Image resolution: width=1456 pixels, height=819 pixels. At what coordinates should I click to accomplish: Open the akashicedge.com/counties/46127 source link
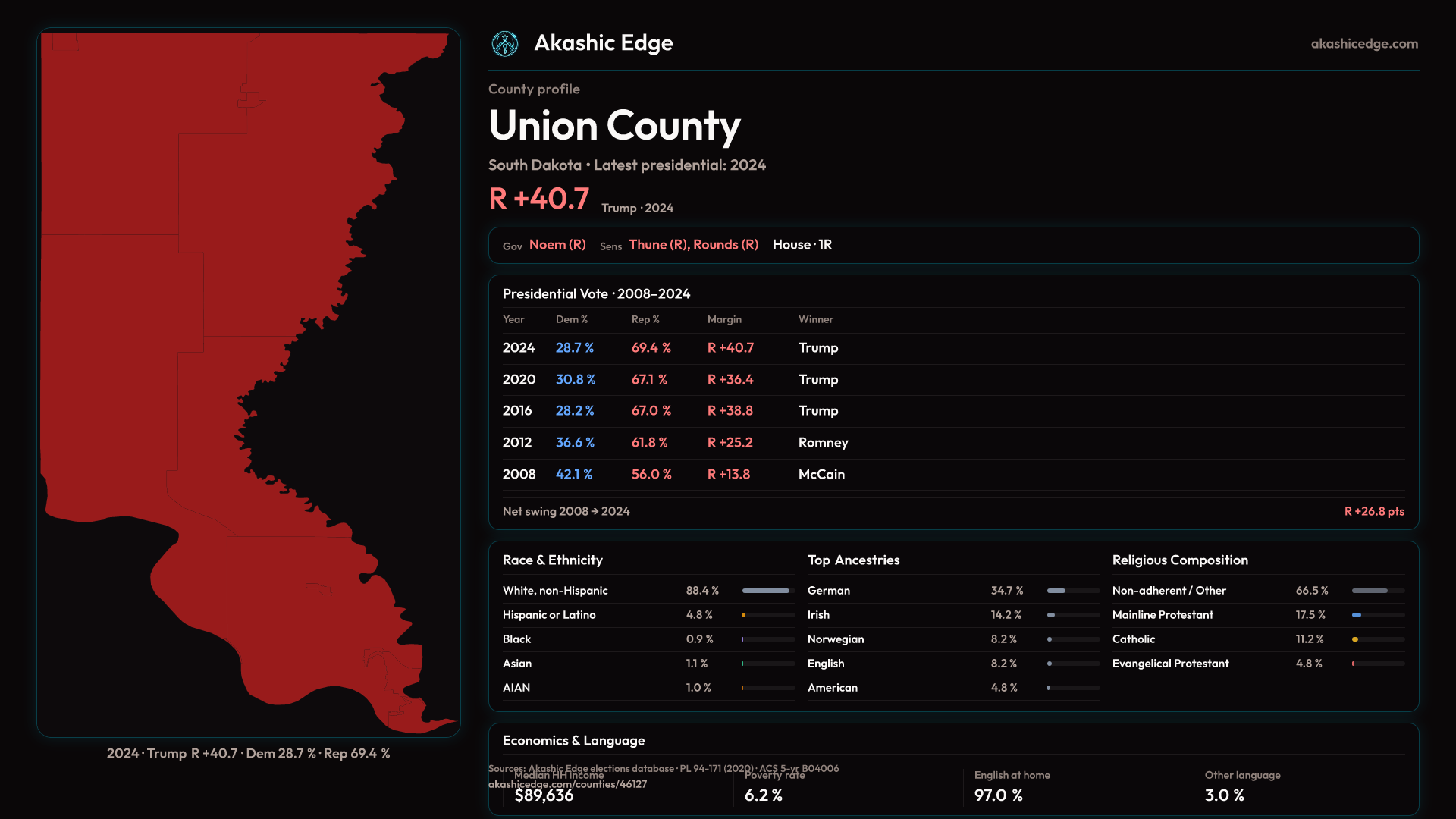pyautogui.click(x=567, y=785)
